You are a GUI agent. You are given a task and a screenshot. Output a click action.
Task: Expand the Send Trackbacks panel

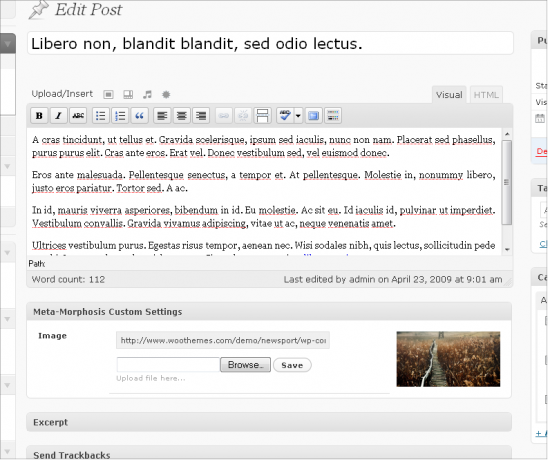click(269, 453)
